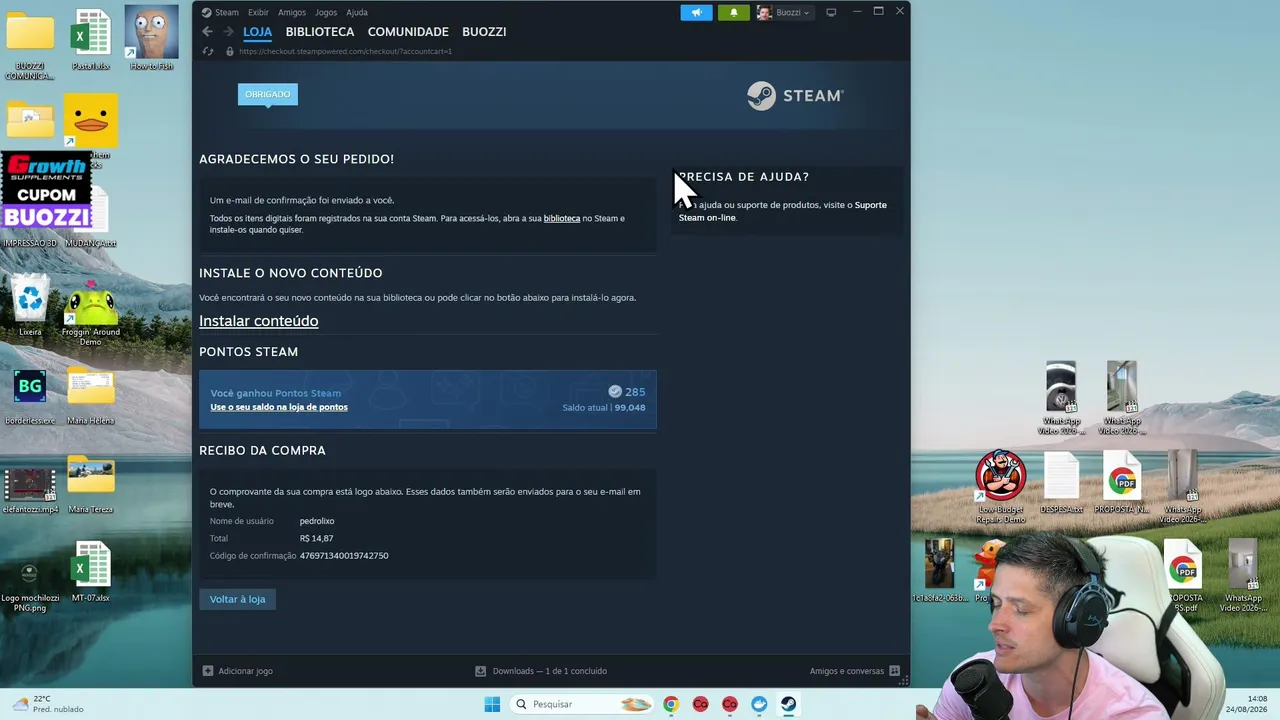
Task: Open the BUOZZI profile tab
Action: pos(484,32)
